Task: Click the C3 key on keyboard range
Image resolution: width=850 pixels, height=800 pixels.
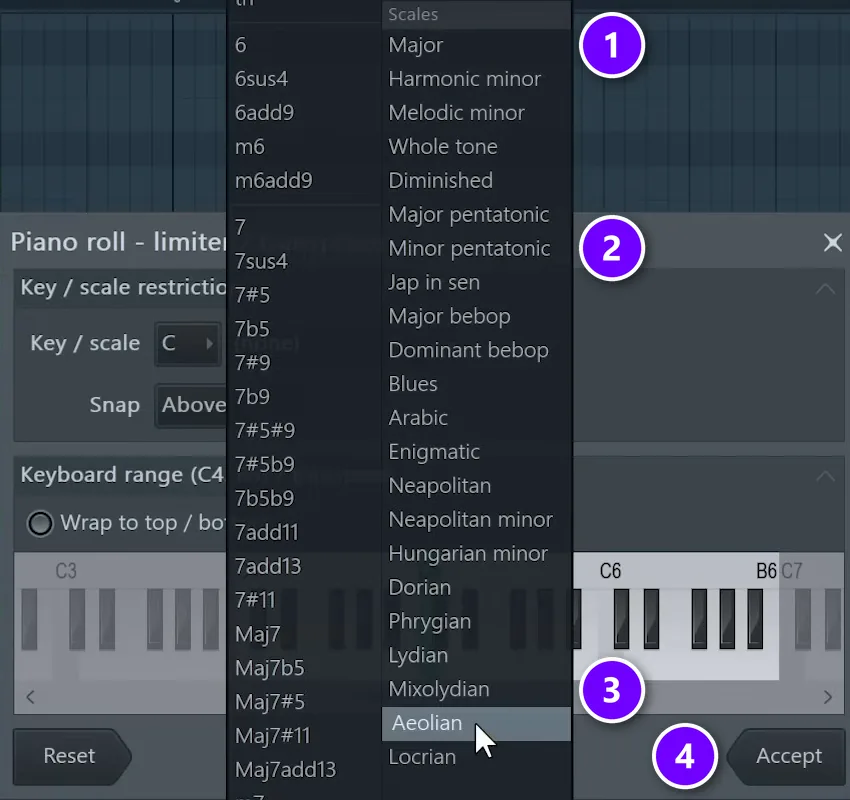Action: pyautogui.click(x=66, y=571)
